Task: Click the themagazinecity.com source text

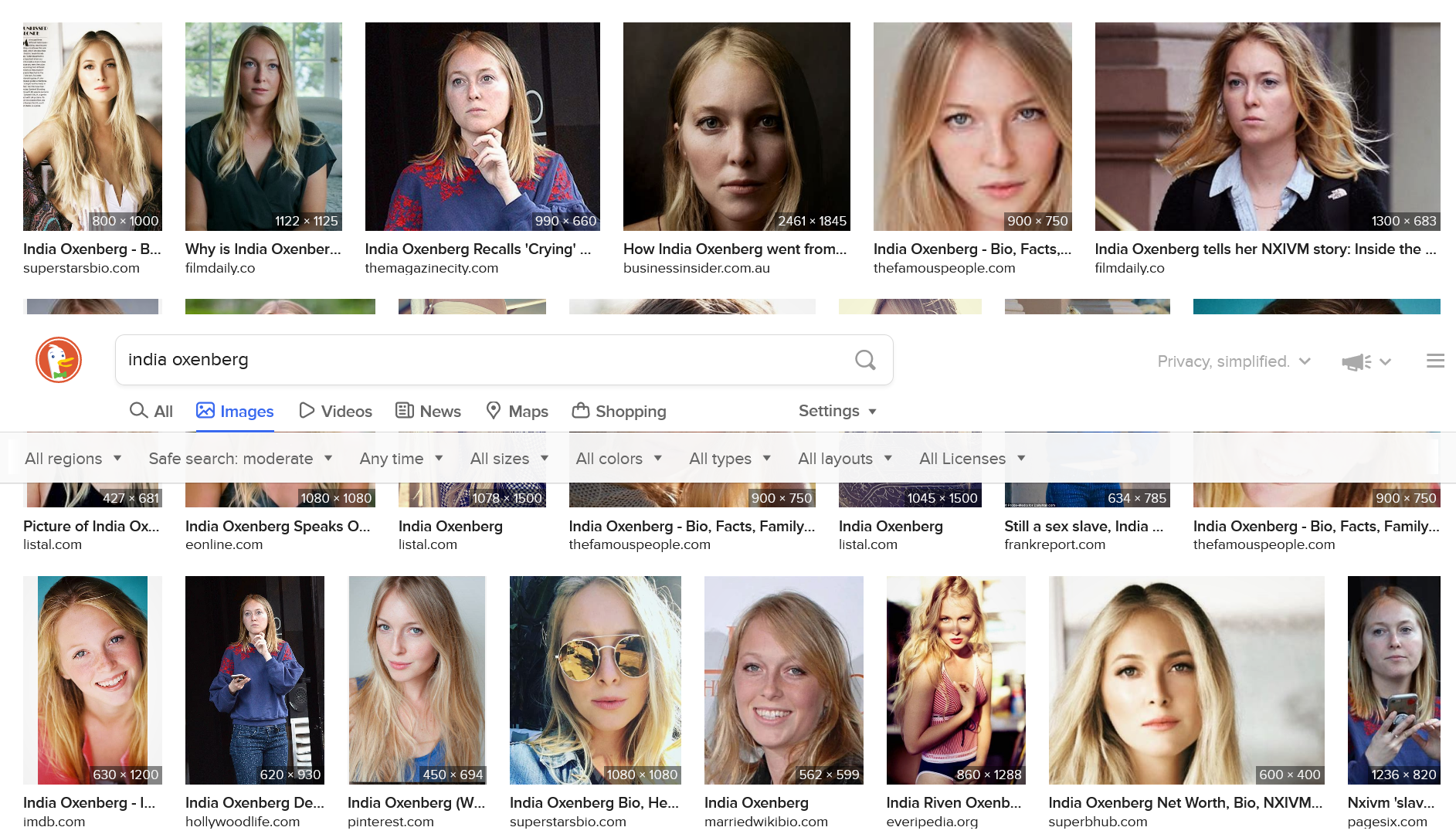Action: [432, 268]
